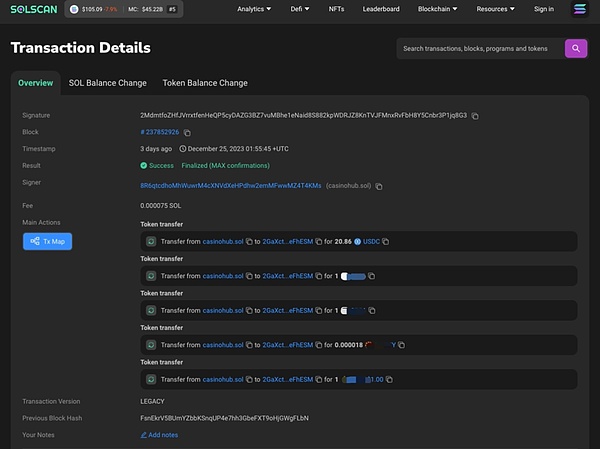This screenshot has width=600, height=449.
Task: Copy the transaction signature
Action: [475, 116]
